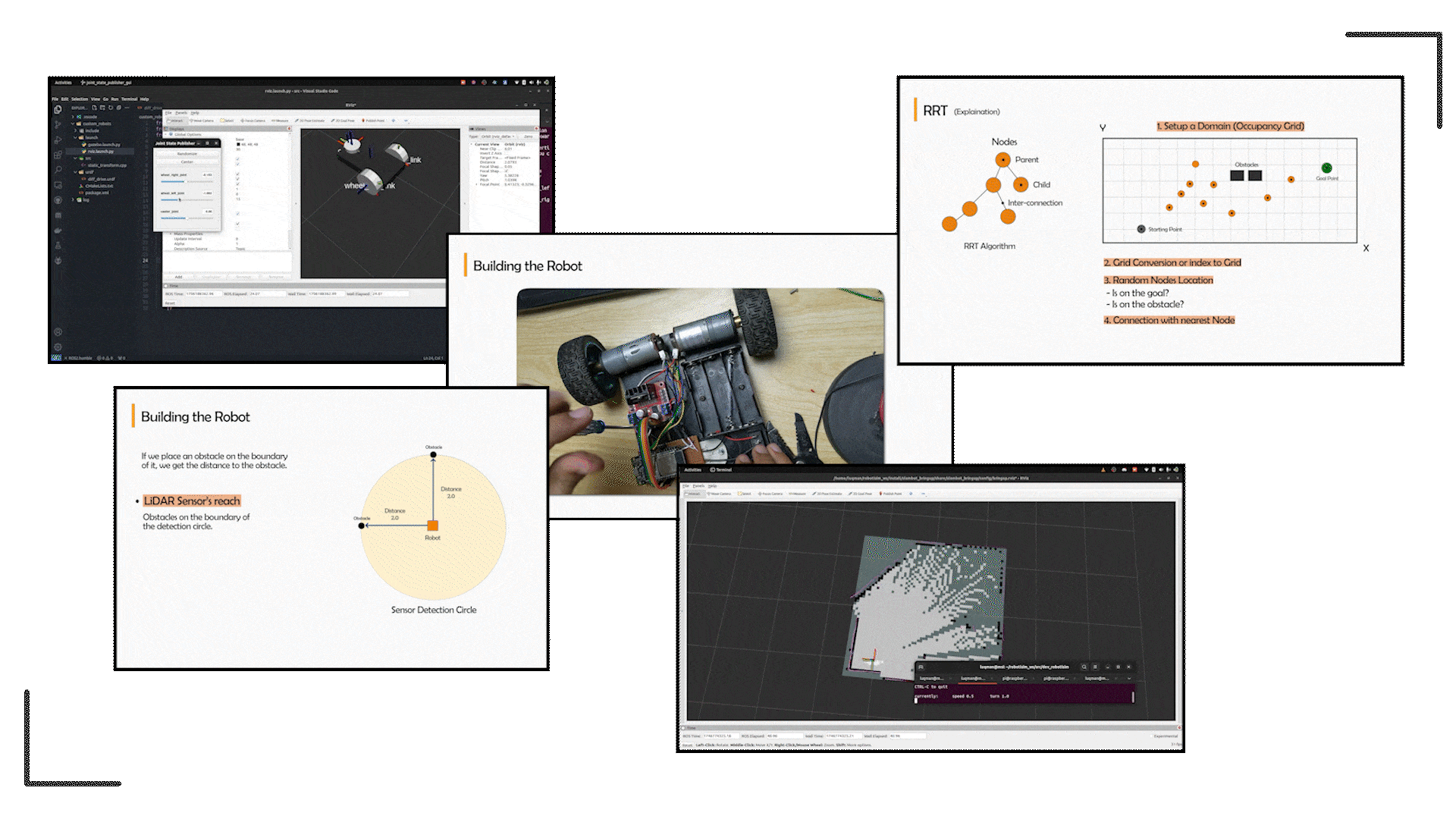This screenshot has height=819, width=1456.
Task: Adjust caster_joint slider in Joint State Publisher
Action: 187,218
